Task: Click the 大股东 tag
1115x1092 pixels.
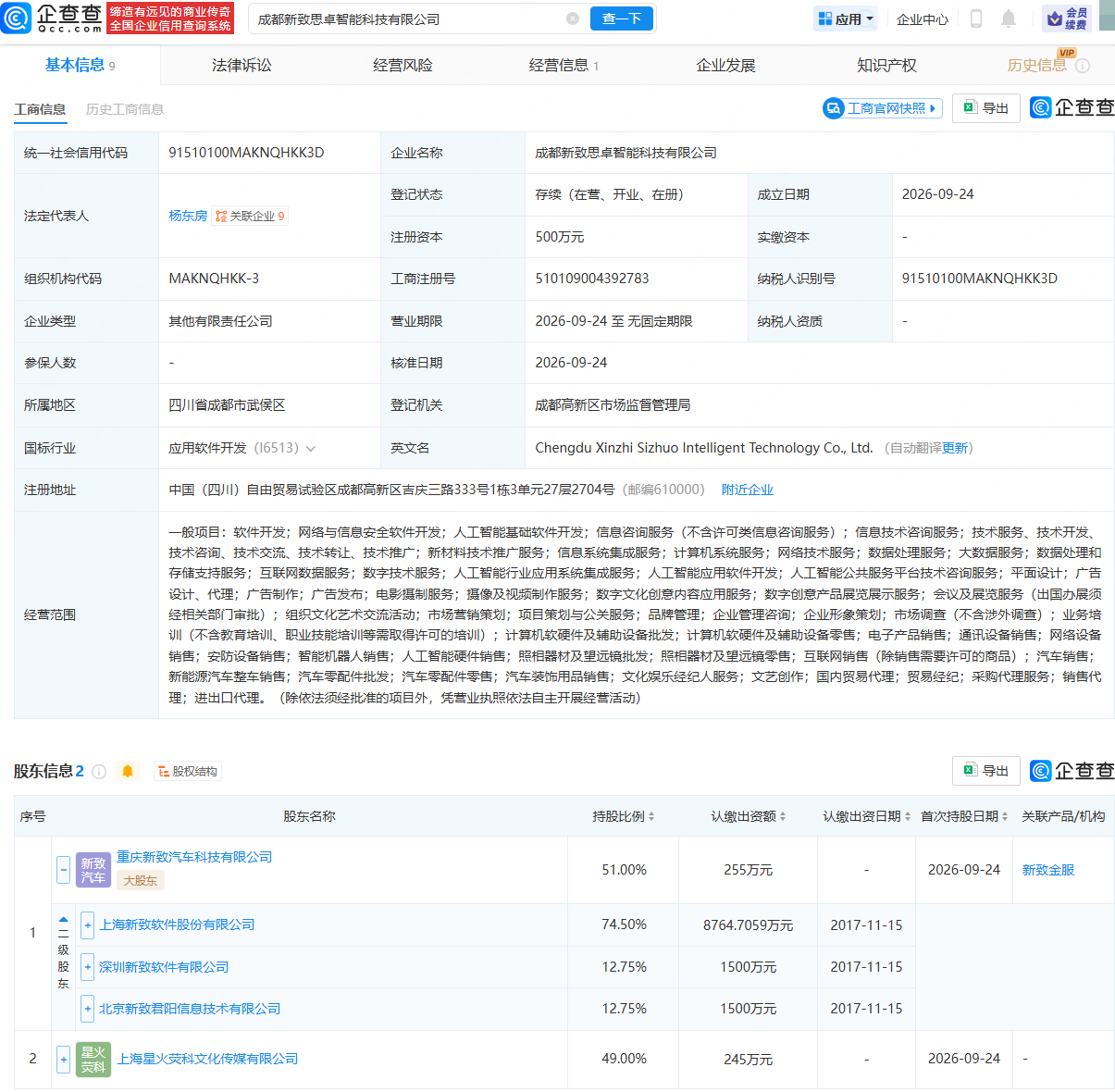Action: pos(141,881)
